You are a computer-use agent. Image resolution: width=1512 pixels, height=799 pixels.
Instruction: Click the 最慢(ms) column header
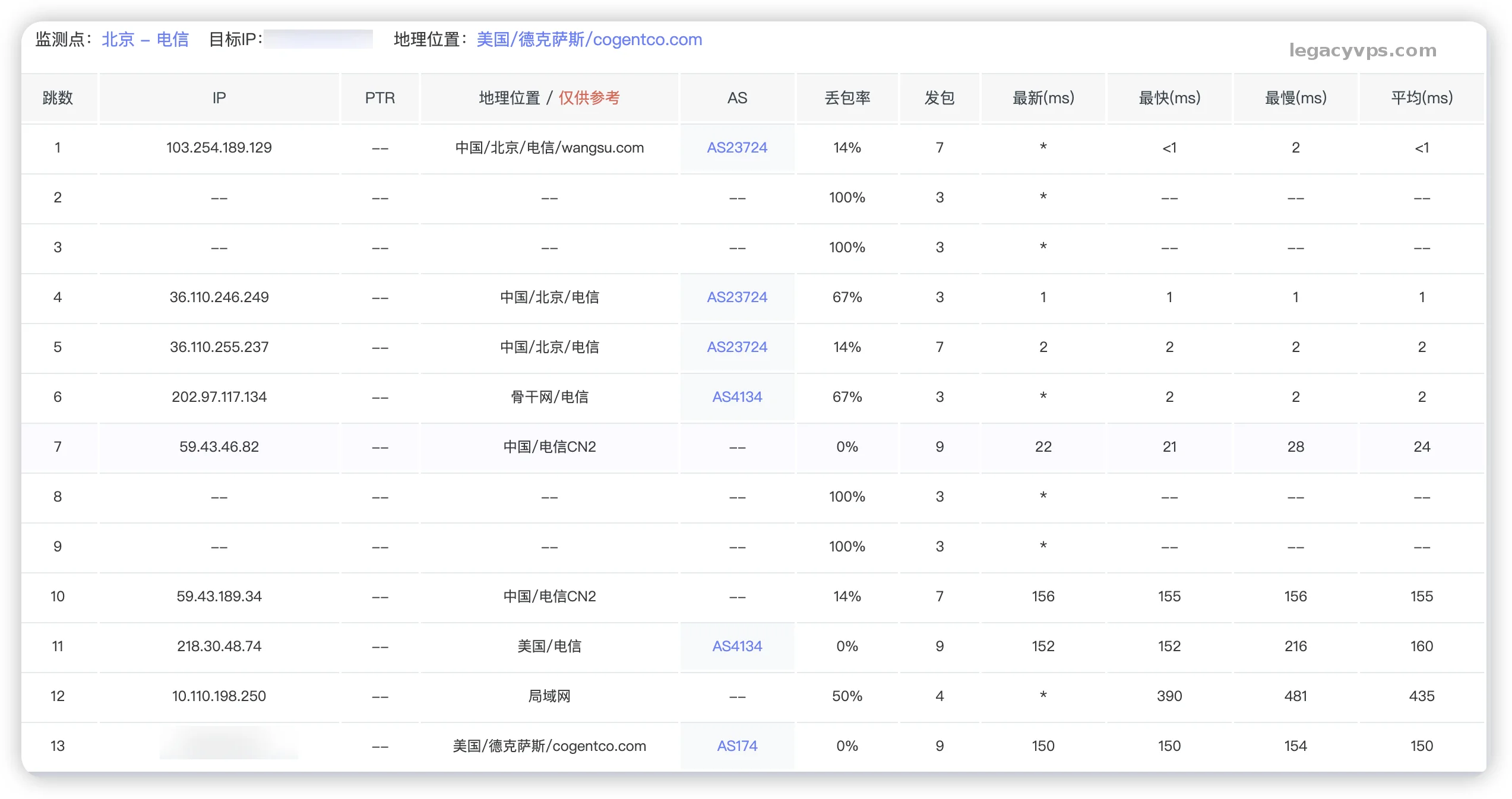point(1295,98)
